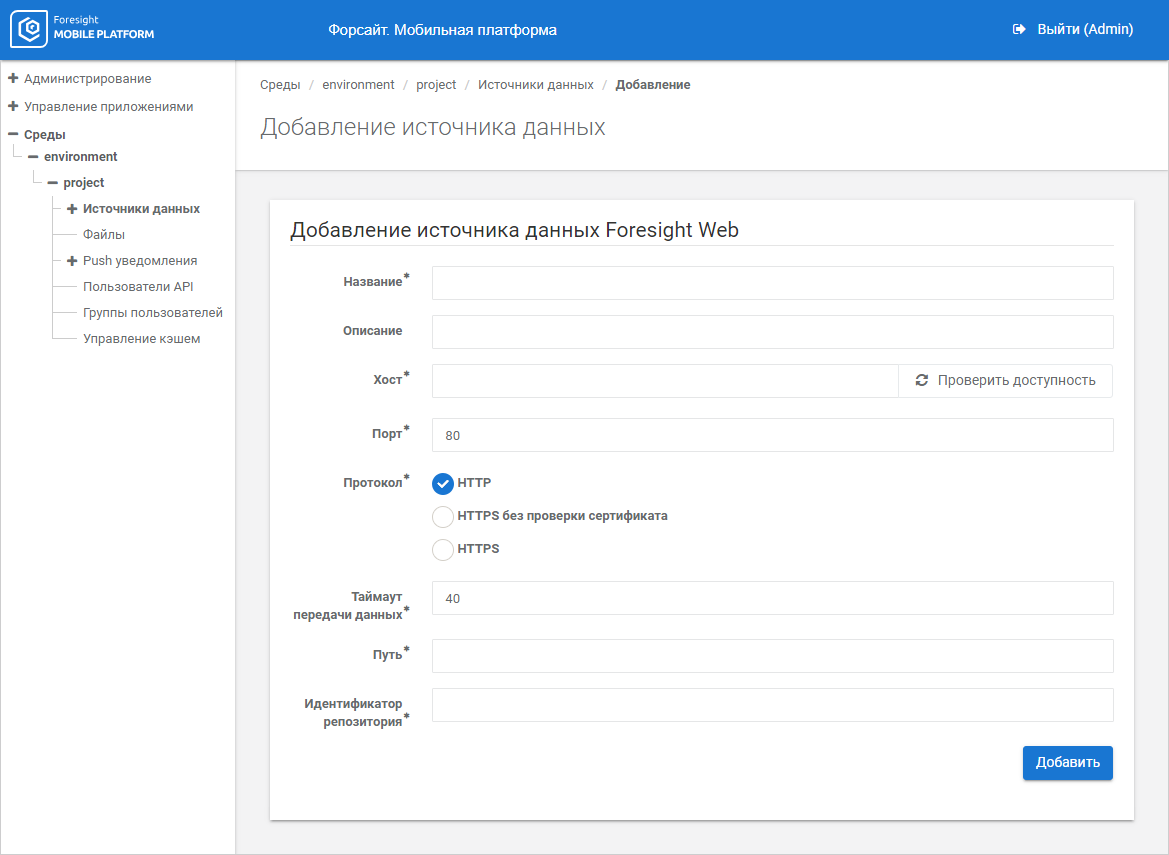1169x855 pixels.
Task: Collapse the Среды tree node
Action: click(13, 134)
